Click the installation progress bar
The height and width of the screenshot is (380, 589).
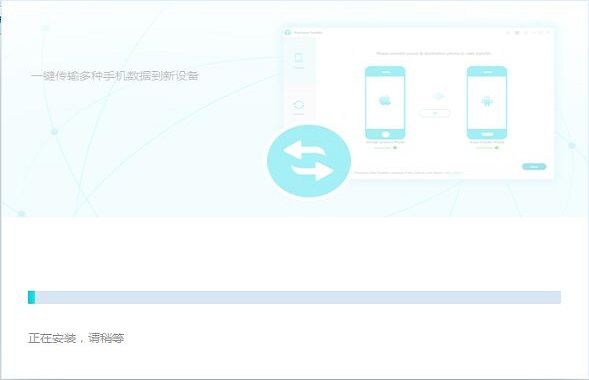click(294, 297)
